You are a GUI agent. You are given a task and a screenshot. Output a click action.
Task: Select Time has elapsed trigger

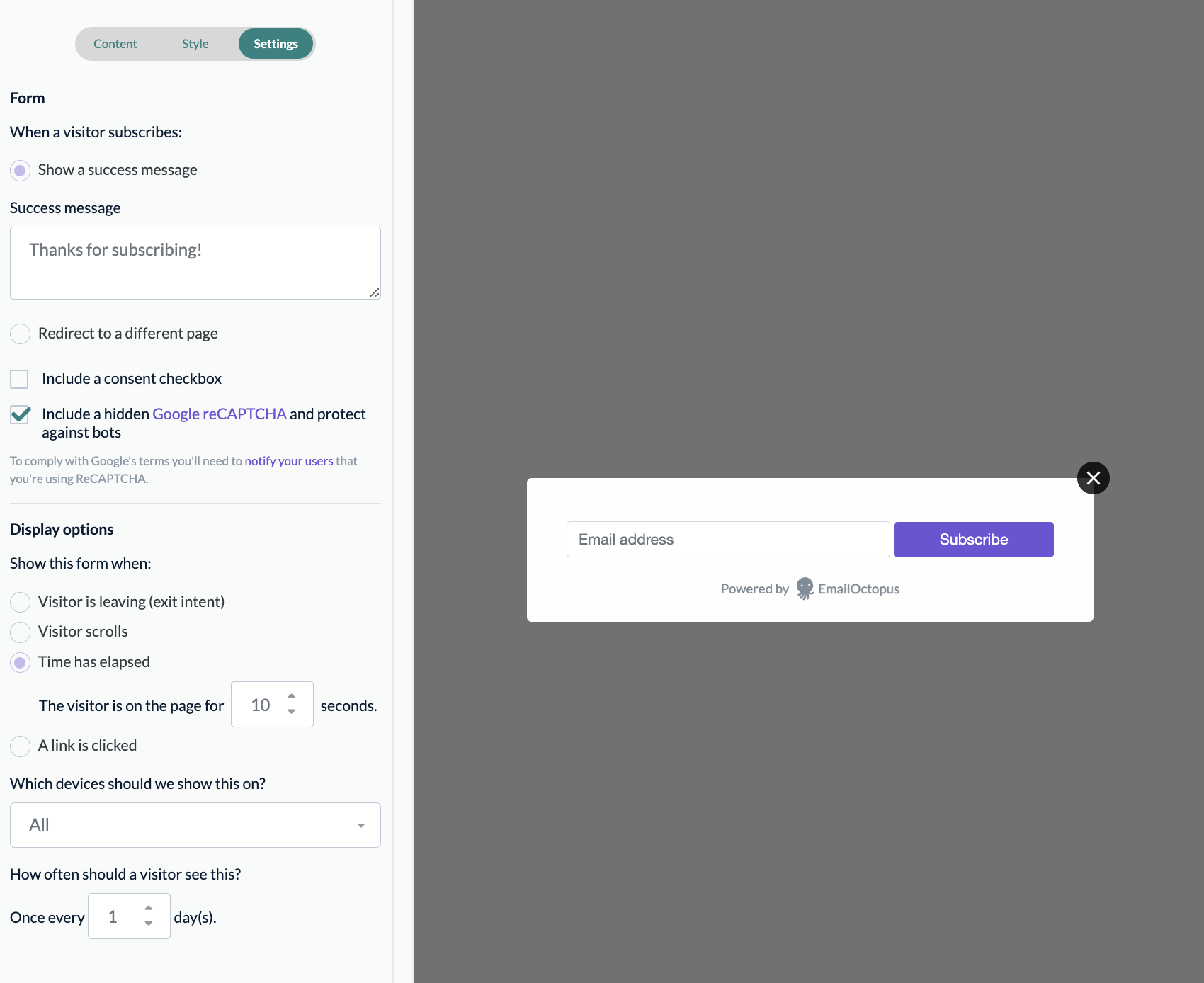(x=20, y=662)
